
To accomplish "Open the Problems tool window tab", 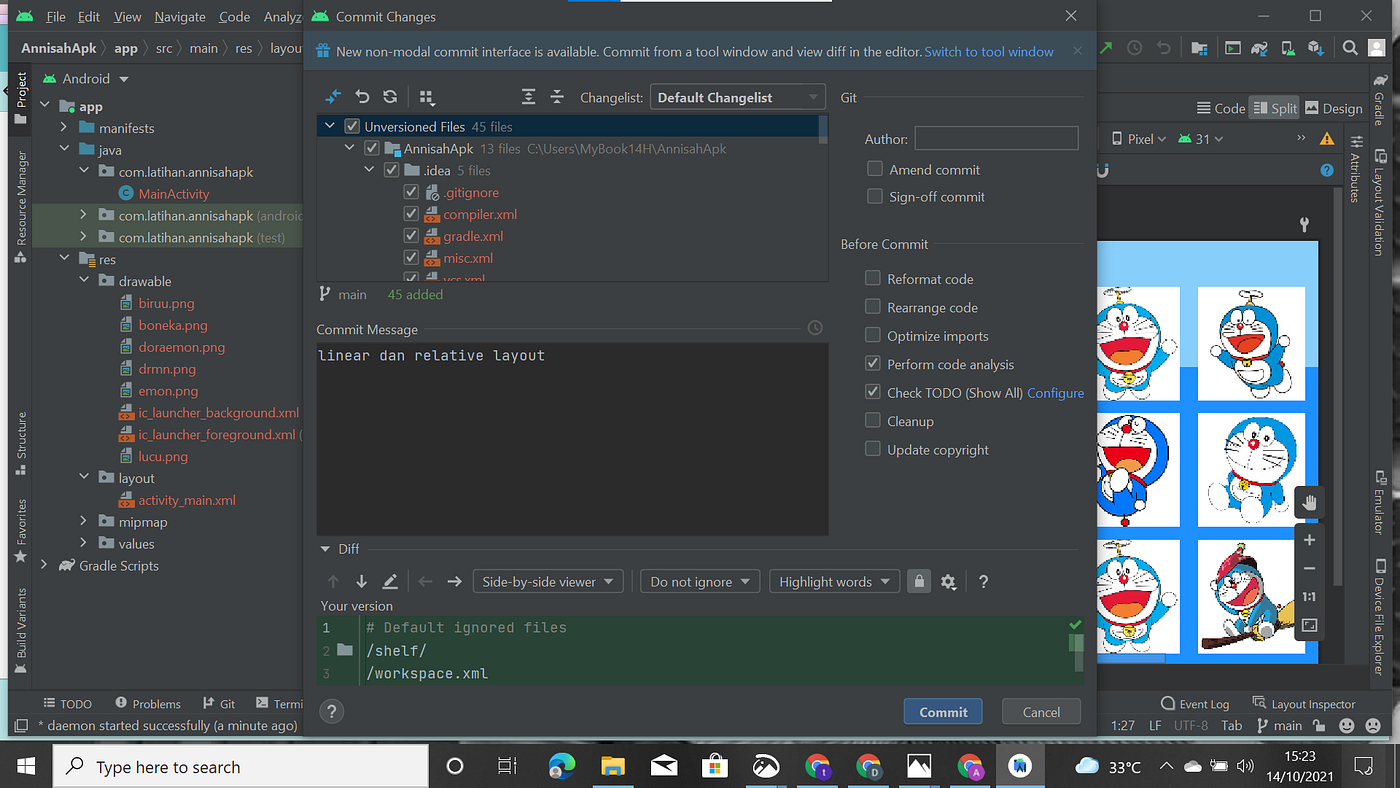I will [148, 703].
